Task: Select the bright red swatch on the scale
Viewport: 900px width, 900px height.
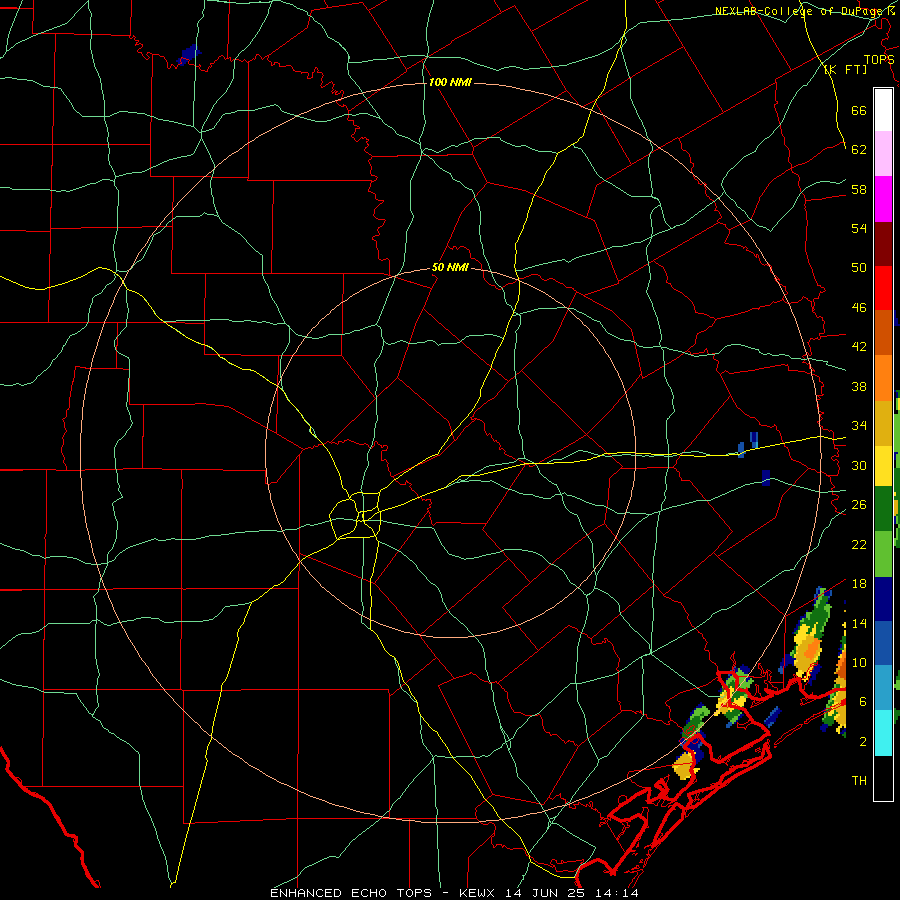Action: pos(883,288)
